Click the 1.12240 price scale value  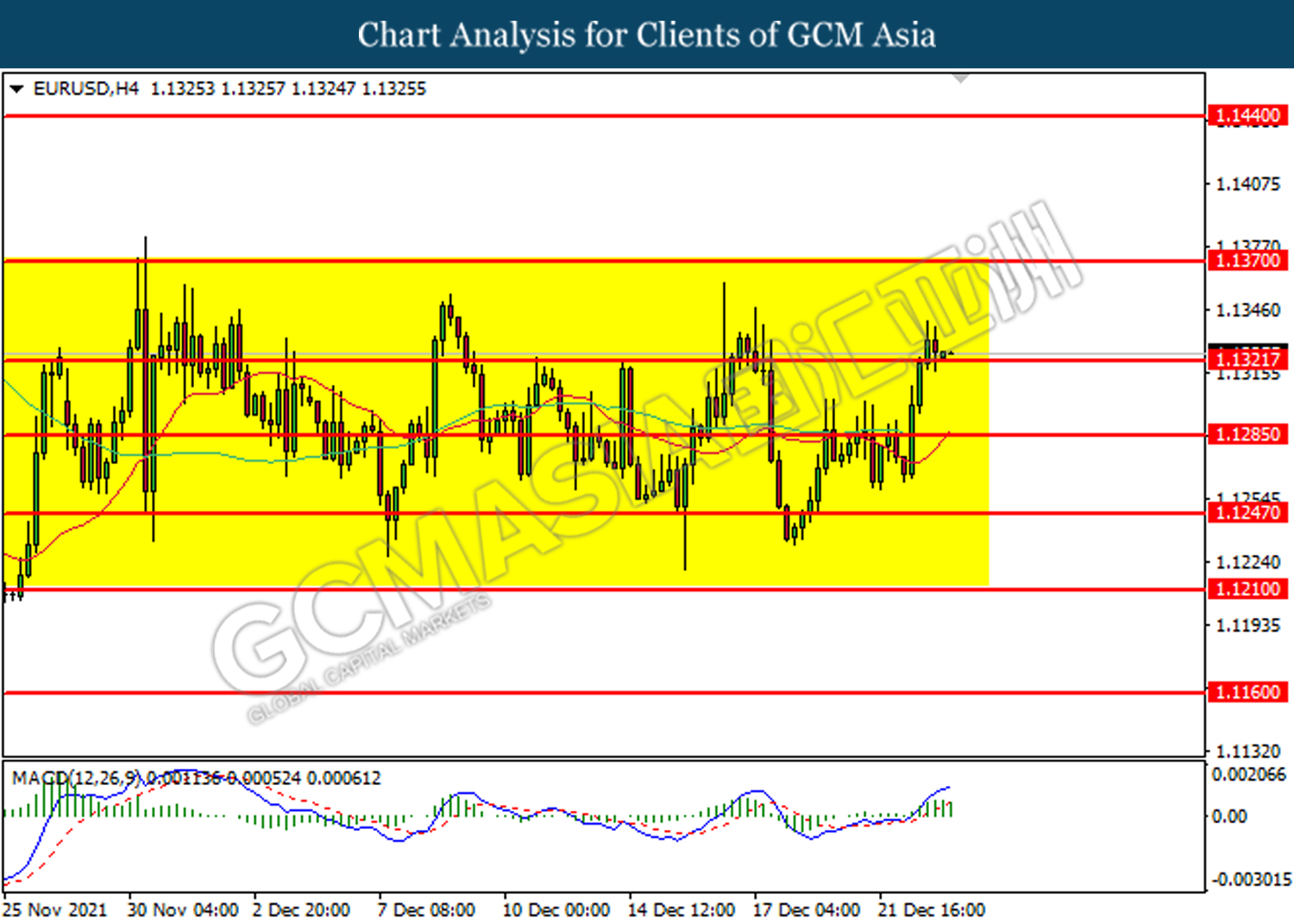[1247, 563]
